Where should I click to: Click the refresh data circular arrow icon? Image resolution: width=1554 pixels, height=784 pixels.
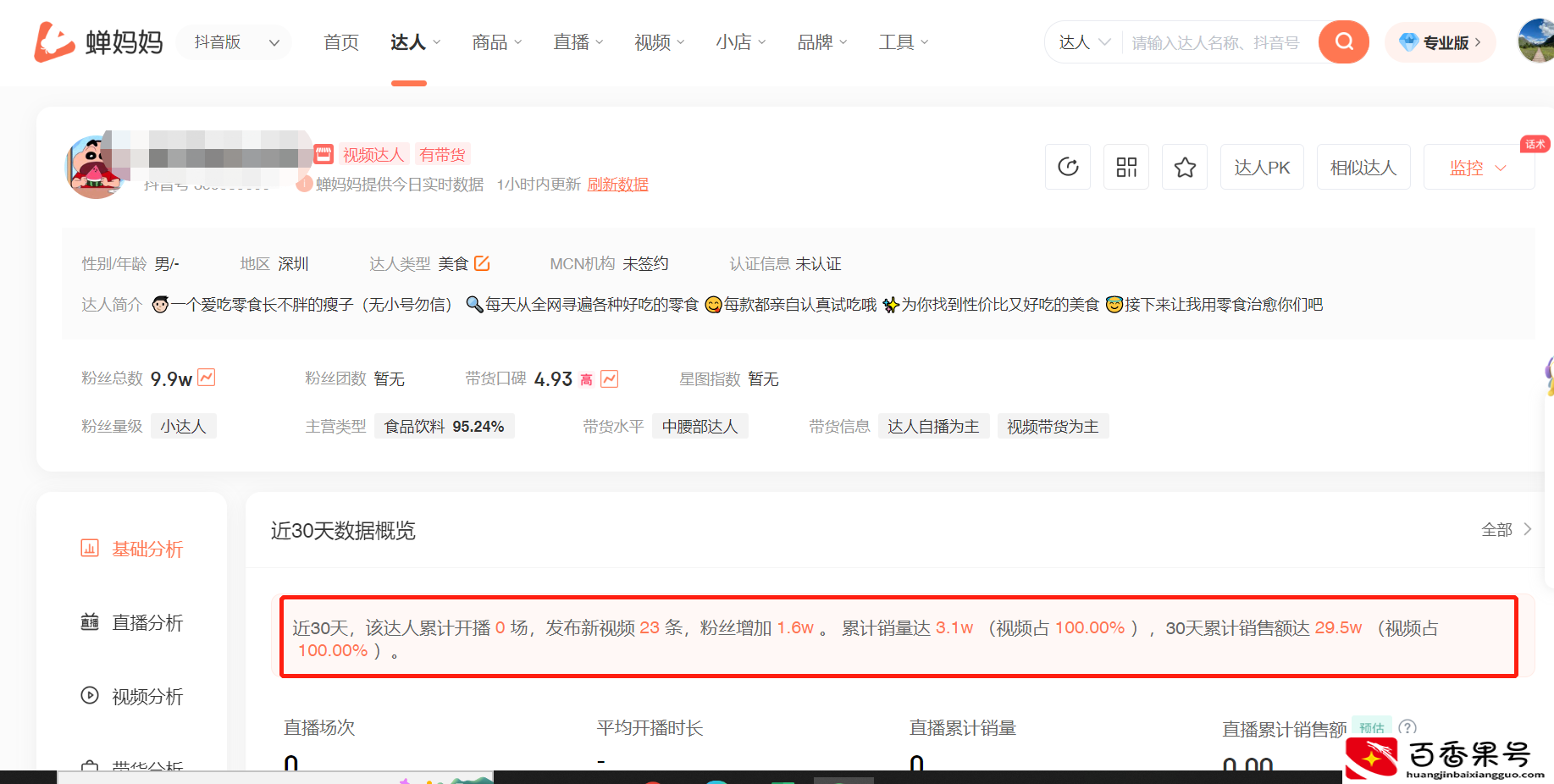[1068, 167]
